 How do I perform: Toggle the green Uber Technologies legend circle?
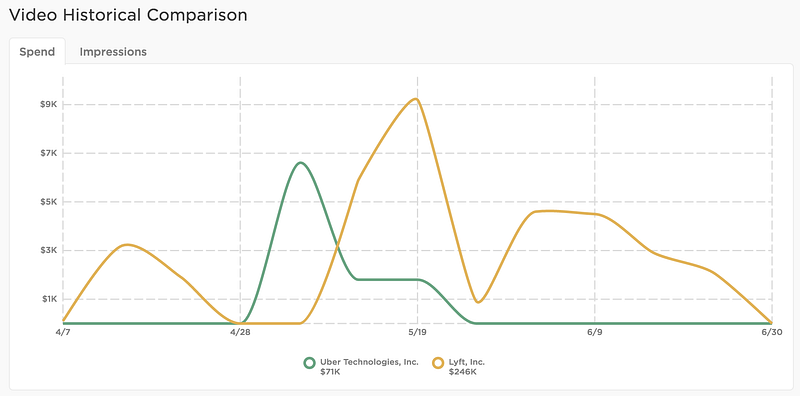coord(309,363)
